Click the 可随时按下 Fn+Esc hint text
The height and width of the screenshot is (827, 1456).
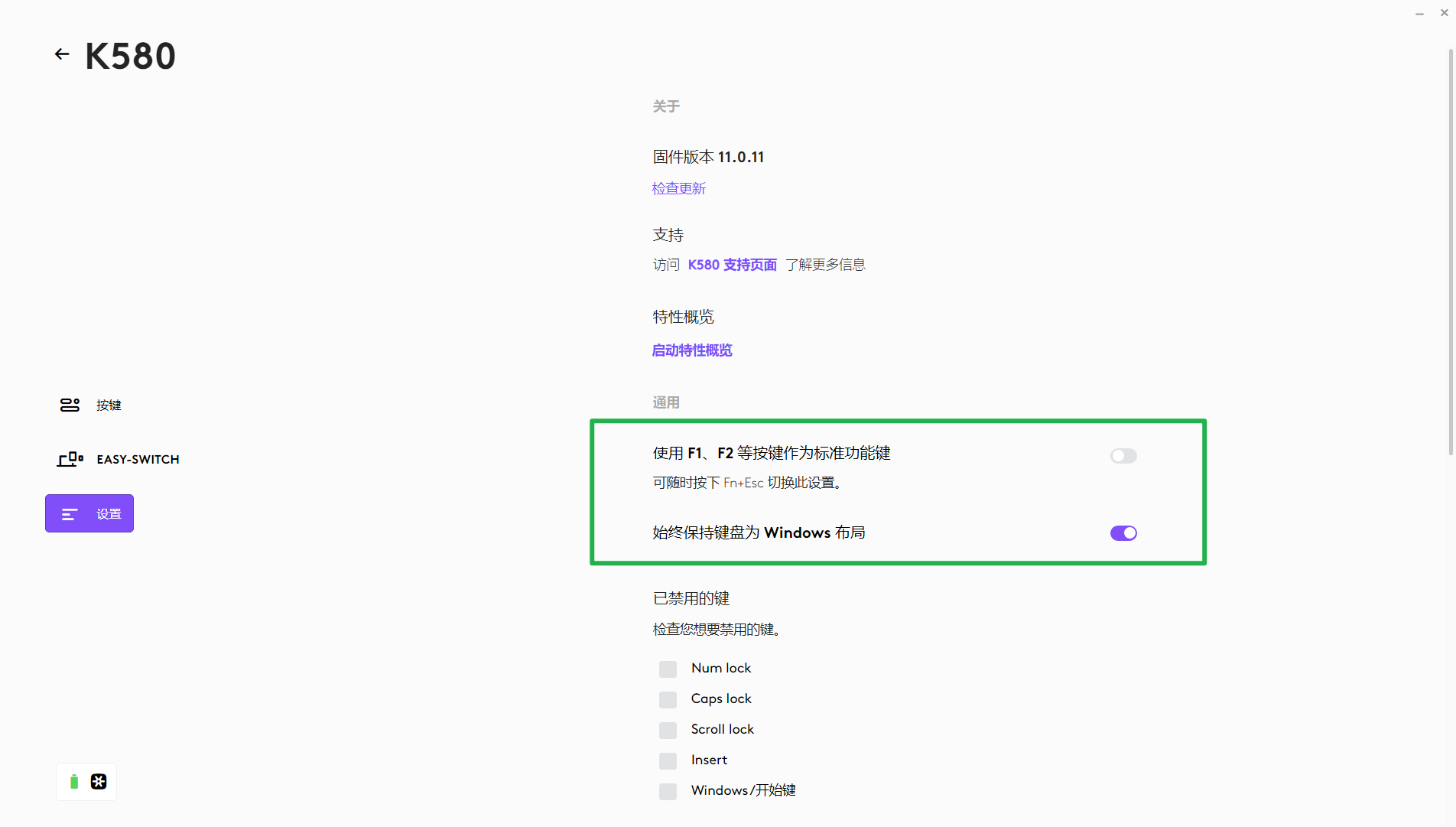pos(749,483)
